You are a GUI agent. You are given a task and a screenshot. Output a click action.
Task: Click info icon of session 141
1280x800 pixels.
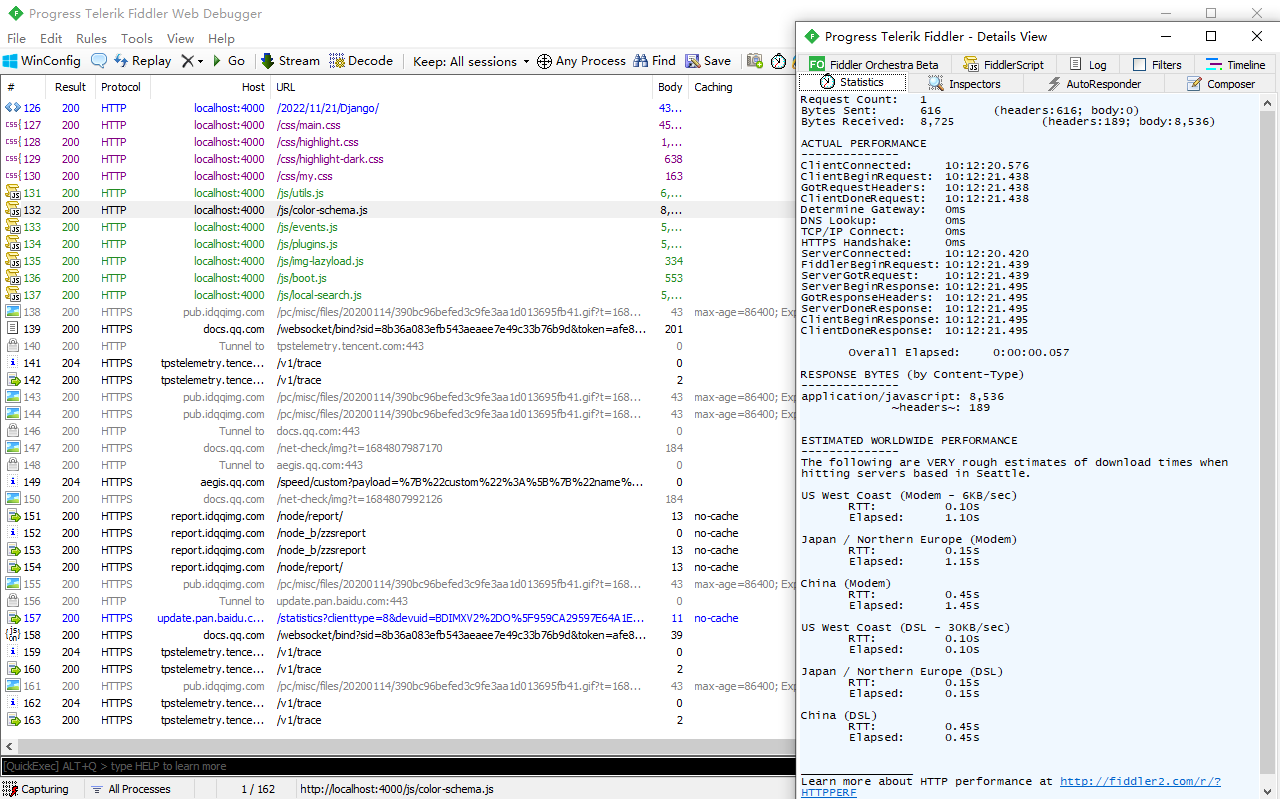coord(12,363)
